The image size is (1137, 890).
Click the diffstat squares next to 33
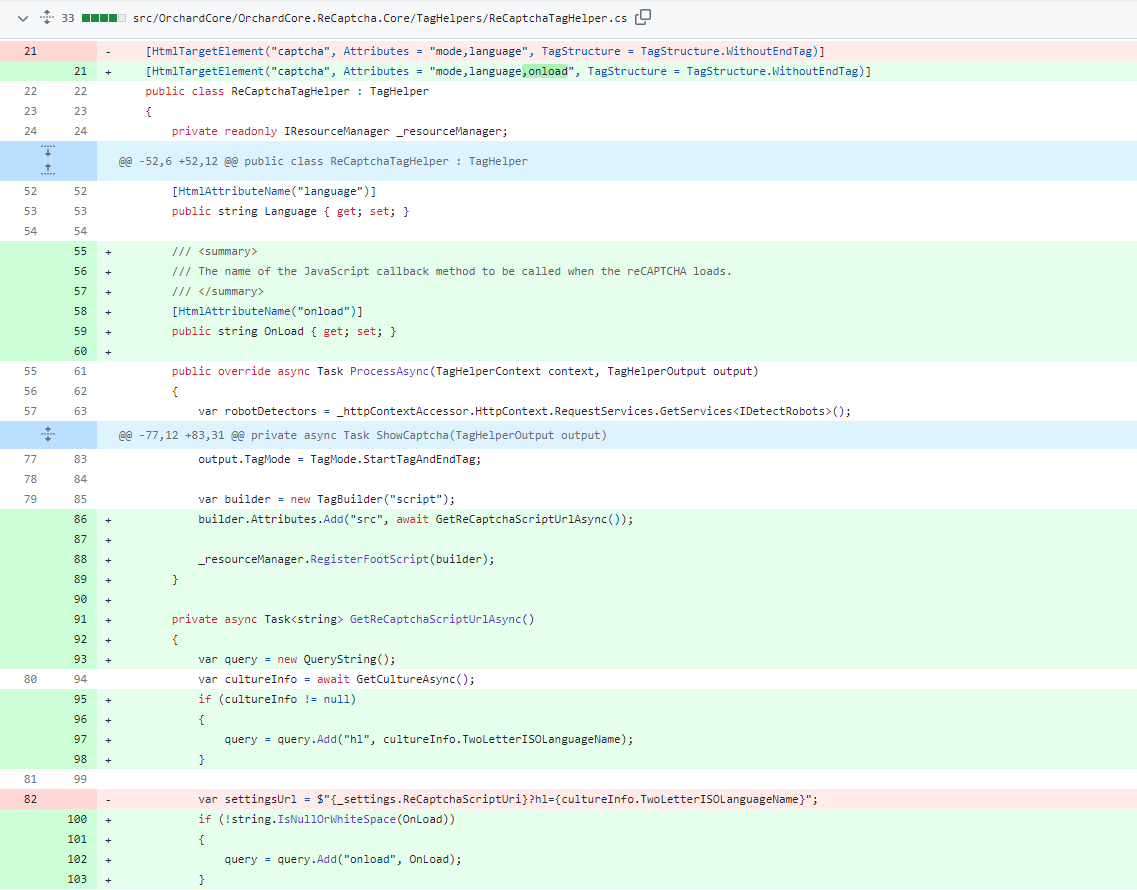click(104, 18)
